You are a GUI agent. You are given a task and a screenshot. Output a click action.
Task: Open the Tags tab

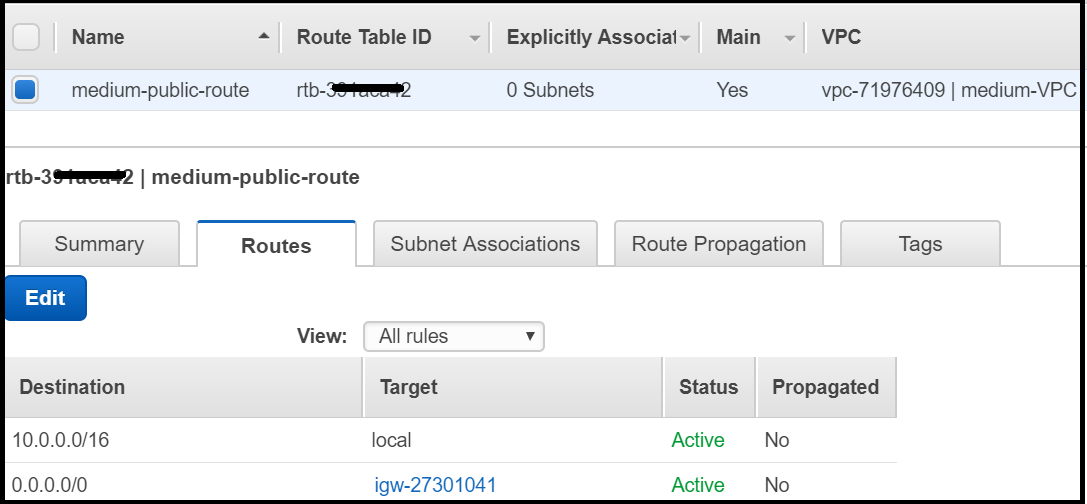[920, 244]
